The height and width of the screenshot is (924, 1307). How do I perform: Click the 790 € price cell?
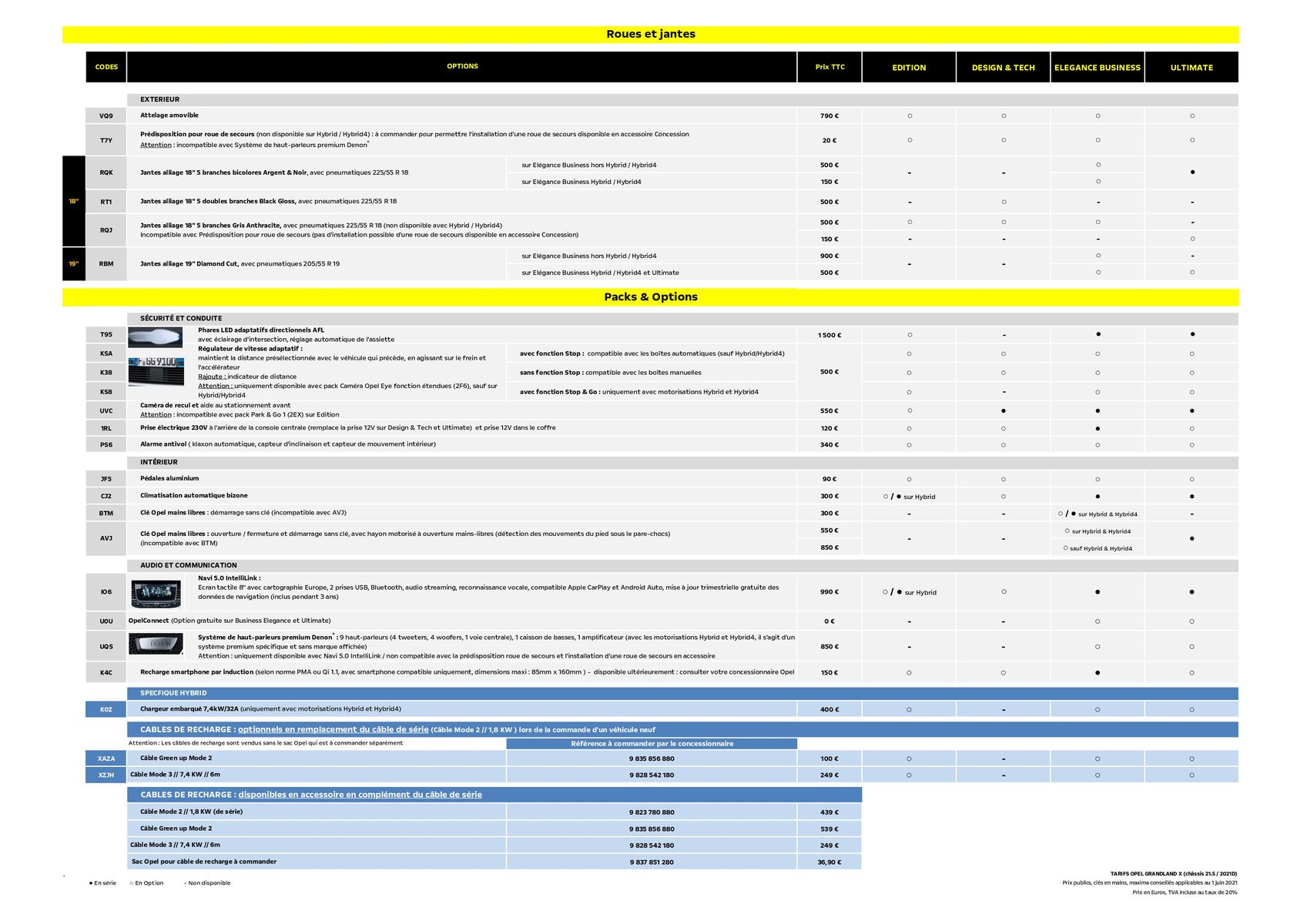click(x=829, y=115)
